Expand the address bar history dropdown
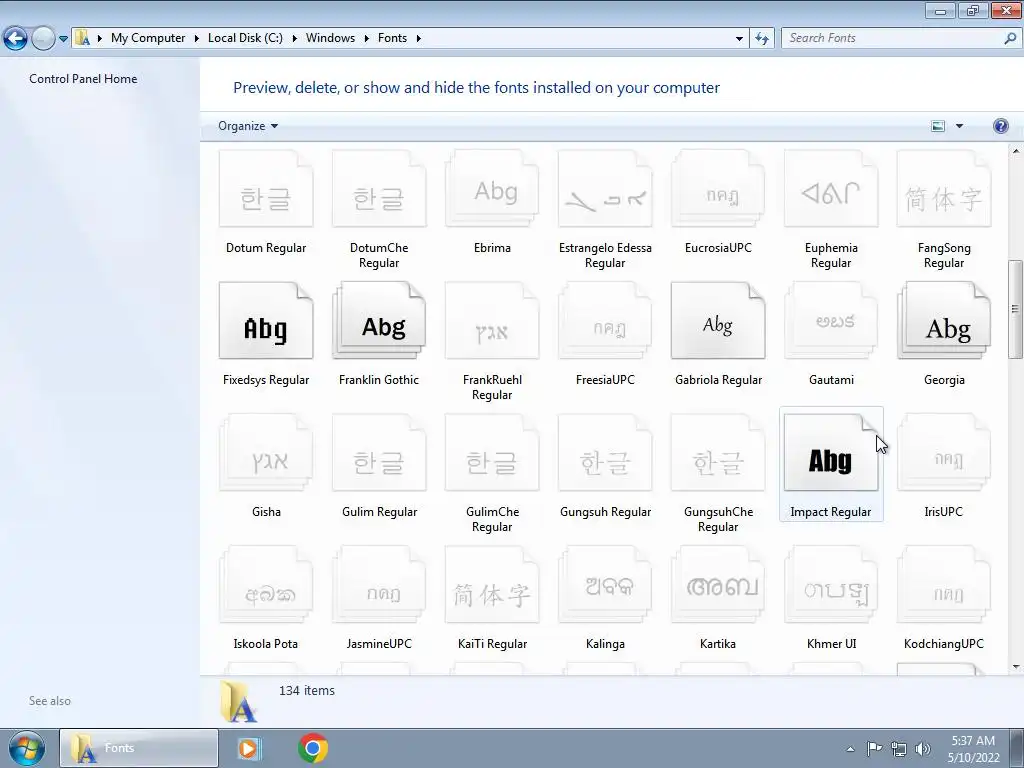 tap(739, 39)
